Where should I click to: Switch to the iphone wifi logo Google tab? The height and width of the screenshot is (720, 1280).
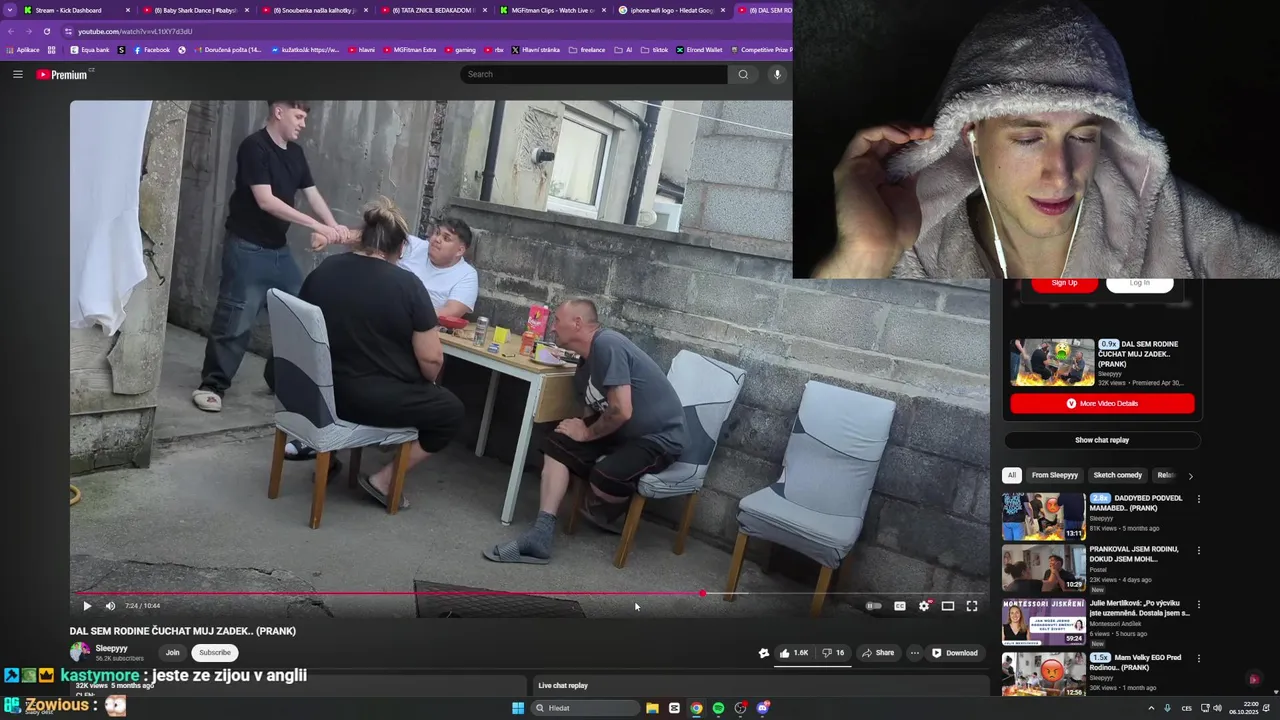click(671, 10)
